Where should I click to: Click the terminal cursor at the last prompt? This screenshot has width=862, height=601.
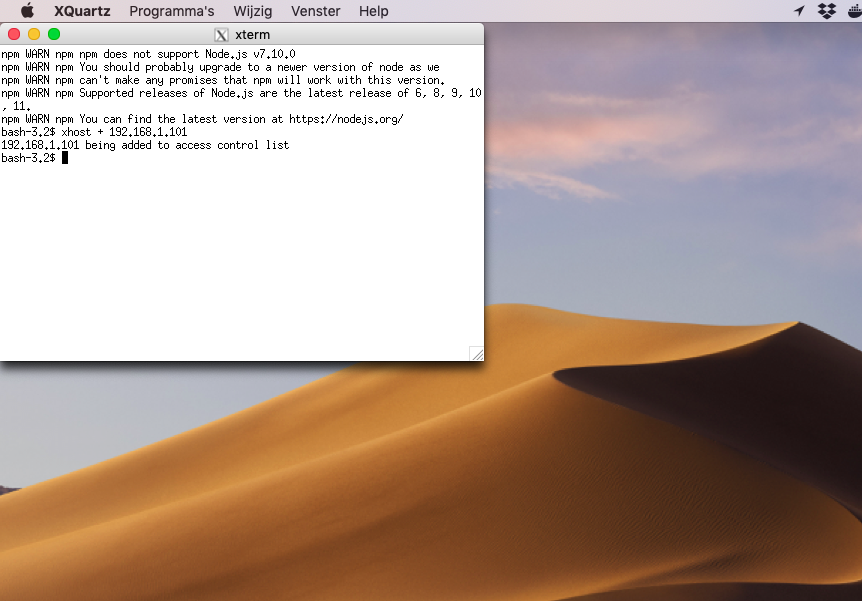pyautogui.click(x=65, y=158)
